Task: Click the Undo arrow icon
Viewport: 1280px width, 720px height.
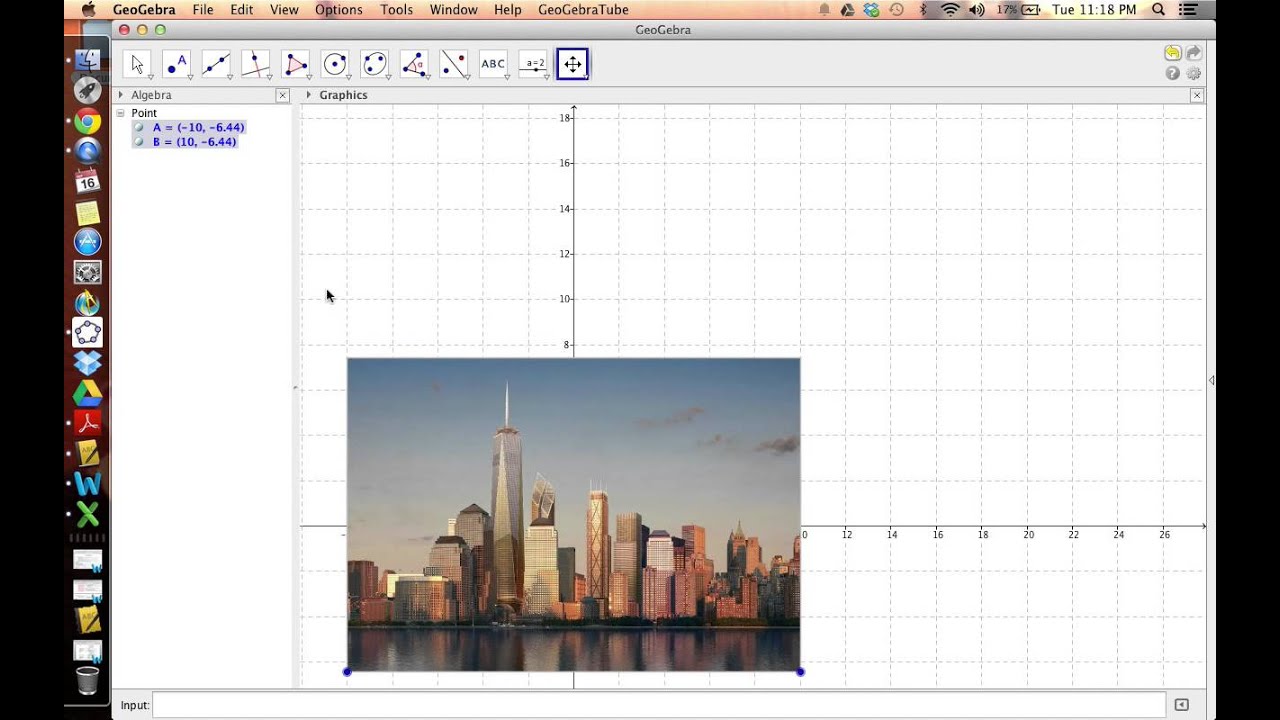Action: [1172, 53]
